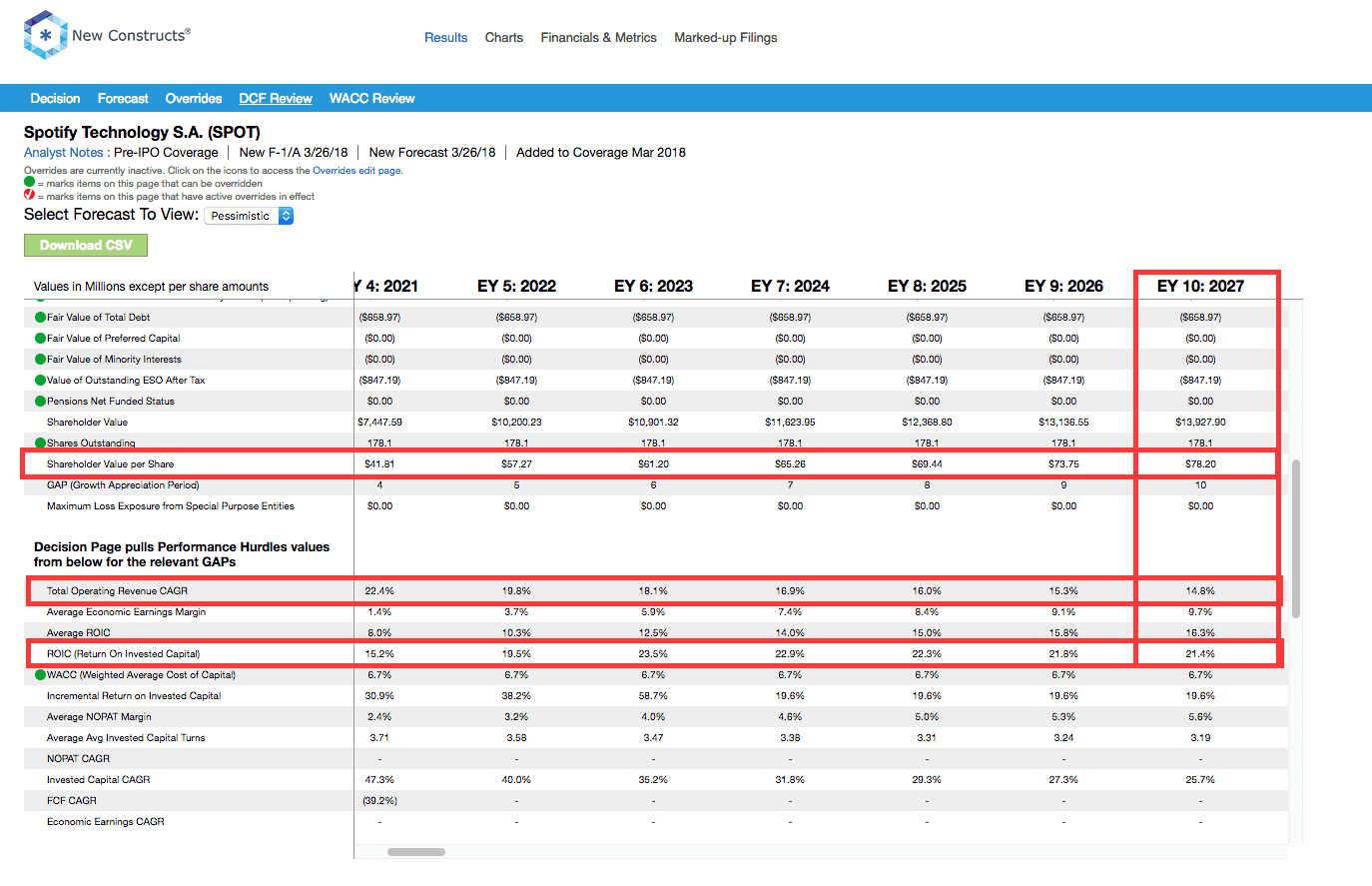This screenshot has height=886, width=1372.
Task: Click the horizontal table scrollbar thumb
Action: pyautogui.click(x=416, y=852)
